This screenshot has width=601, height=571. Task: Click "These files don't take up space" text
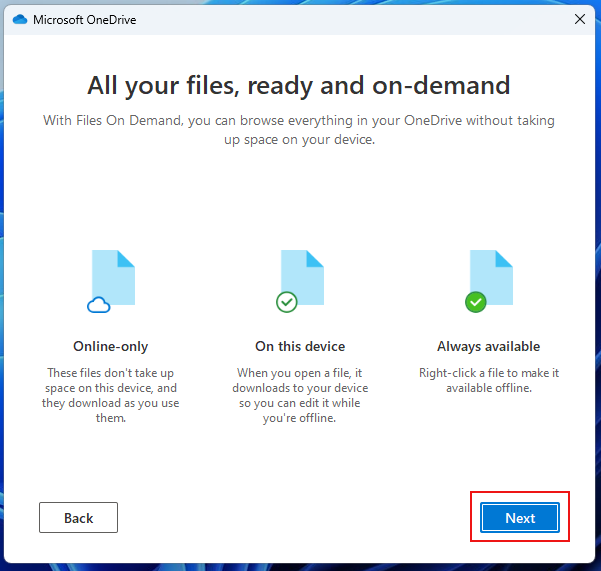tap(110, 395)
